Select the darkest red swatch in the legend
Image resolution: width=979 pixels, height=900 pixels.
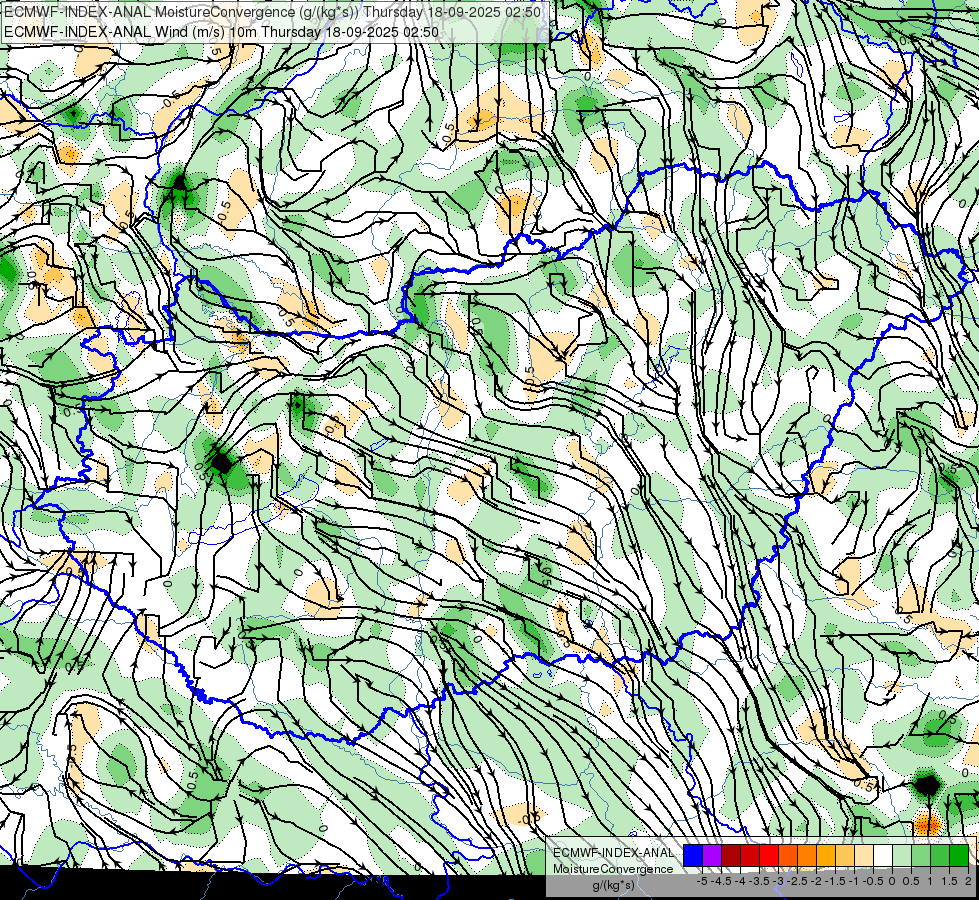(730, 856)
